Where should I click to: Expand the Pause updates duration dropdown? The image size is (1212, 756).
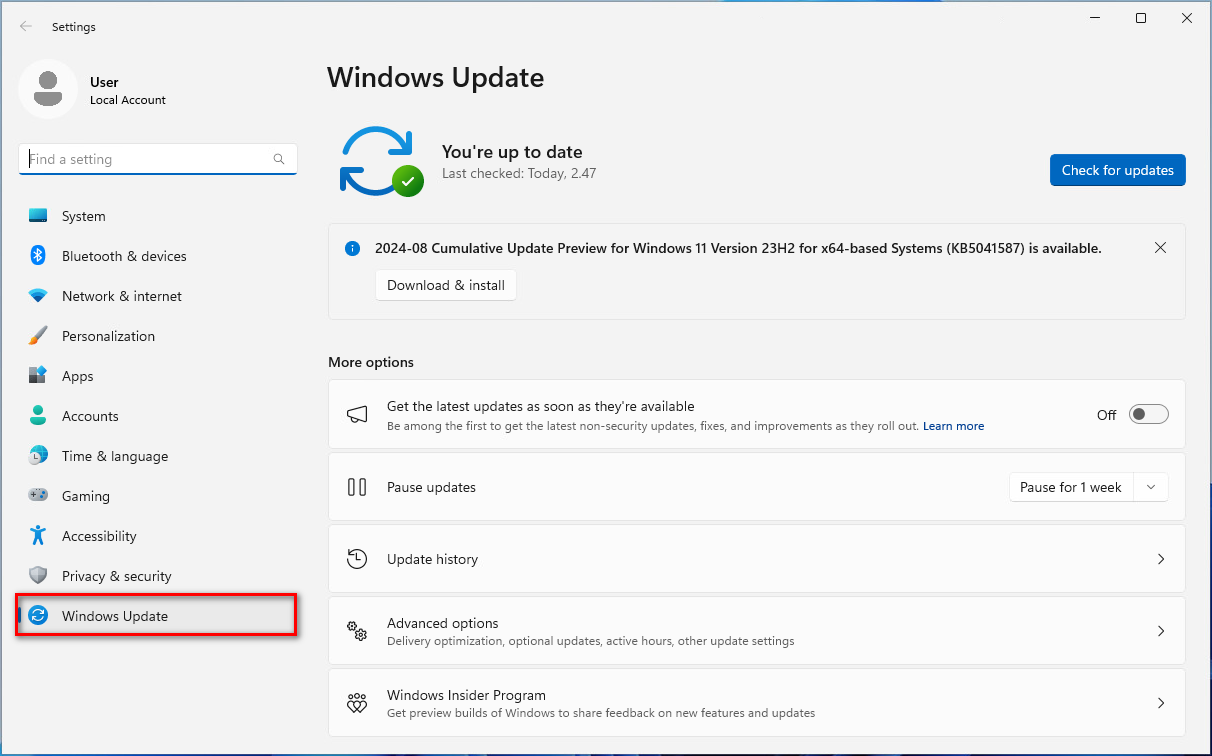1151,487
